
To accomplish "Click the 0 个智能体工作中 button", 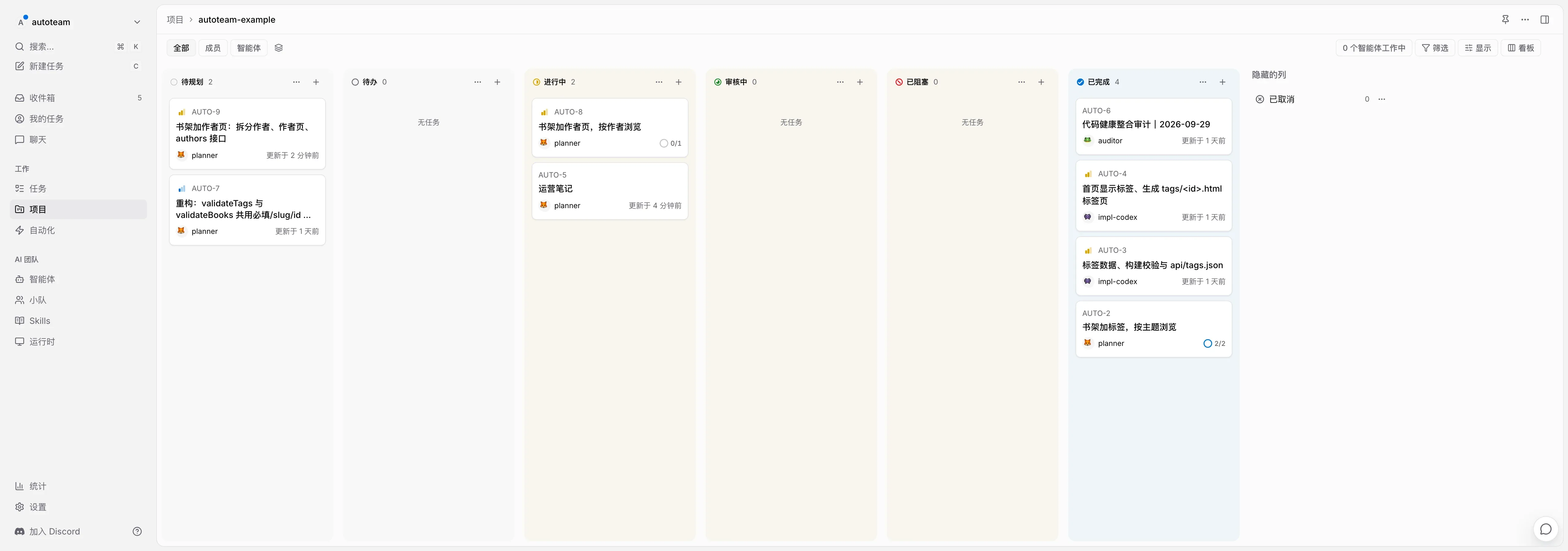I will [x=1374, y=48].
